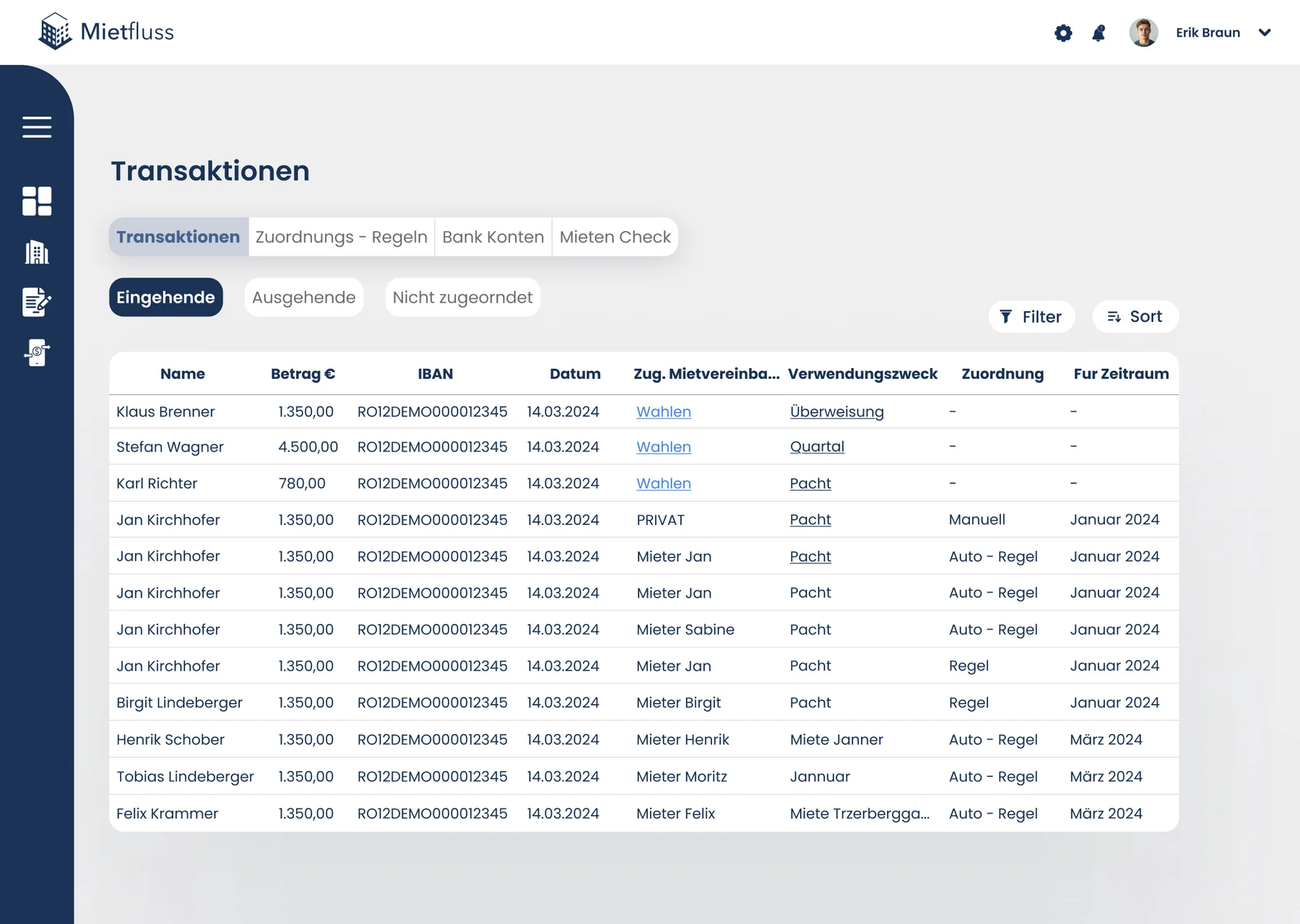Click the Name column header

(183, 374)
